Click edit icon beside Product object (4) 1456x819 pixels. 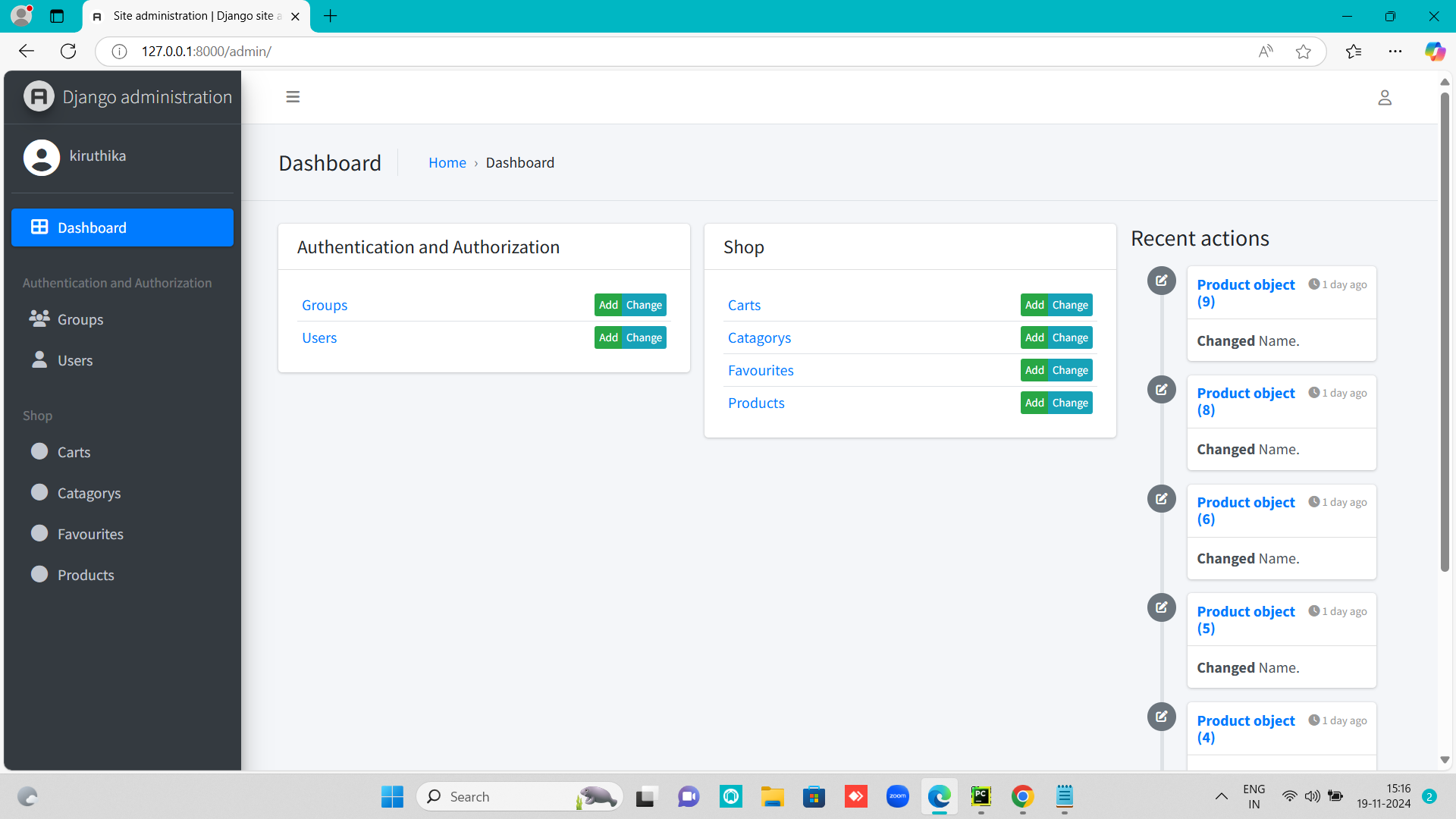pos(1161,717)
